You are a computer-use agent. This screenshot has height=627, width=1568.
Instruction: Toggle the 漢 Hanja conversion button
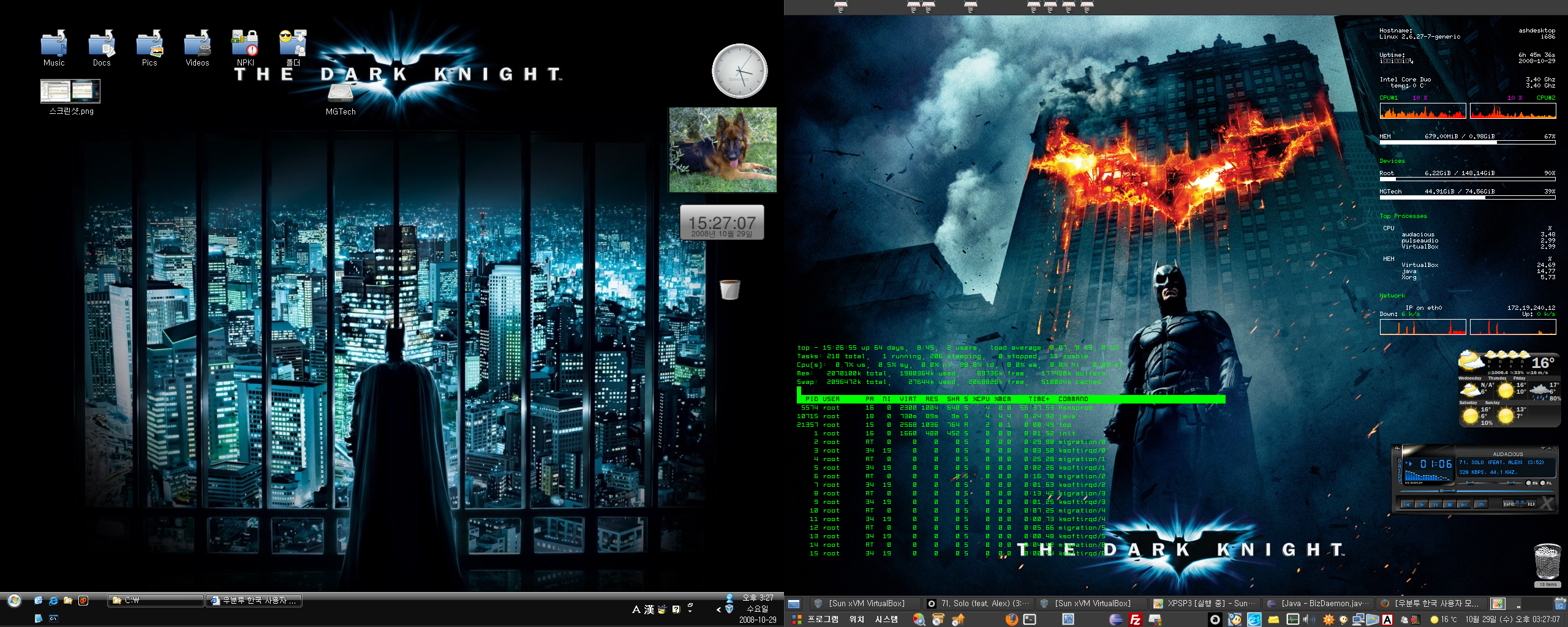tap(649, 609)
